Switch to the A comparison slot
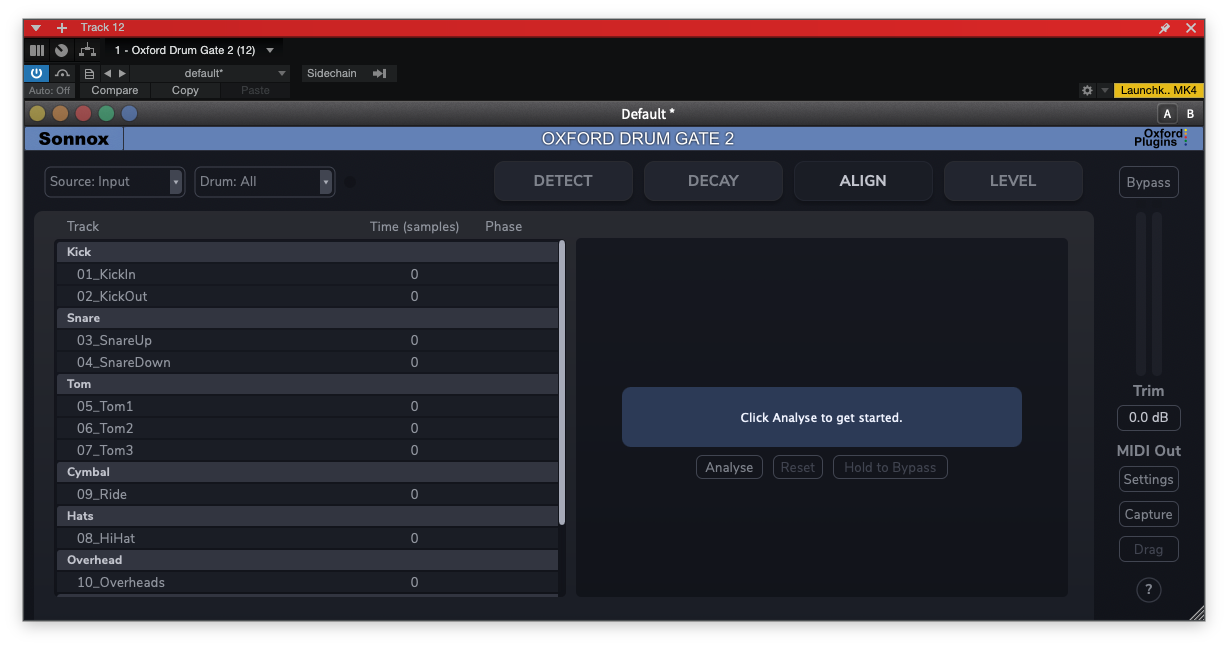The image size is (1228, 648). pyautogui.click(x=1167, y=114)
